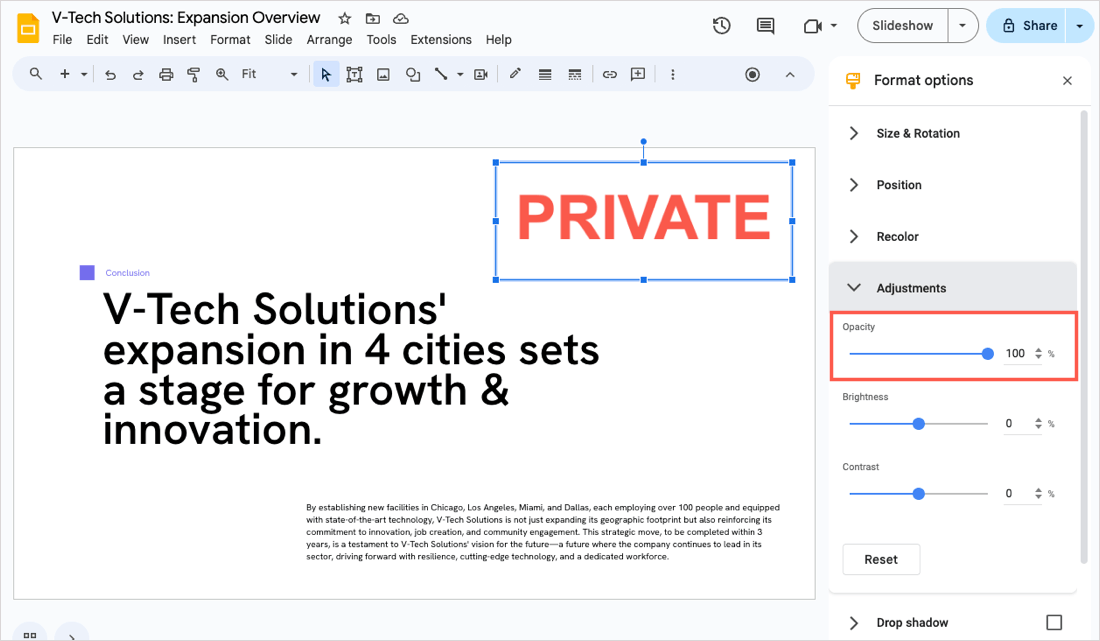Close the Format options panel

[x=1067, y=81]
